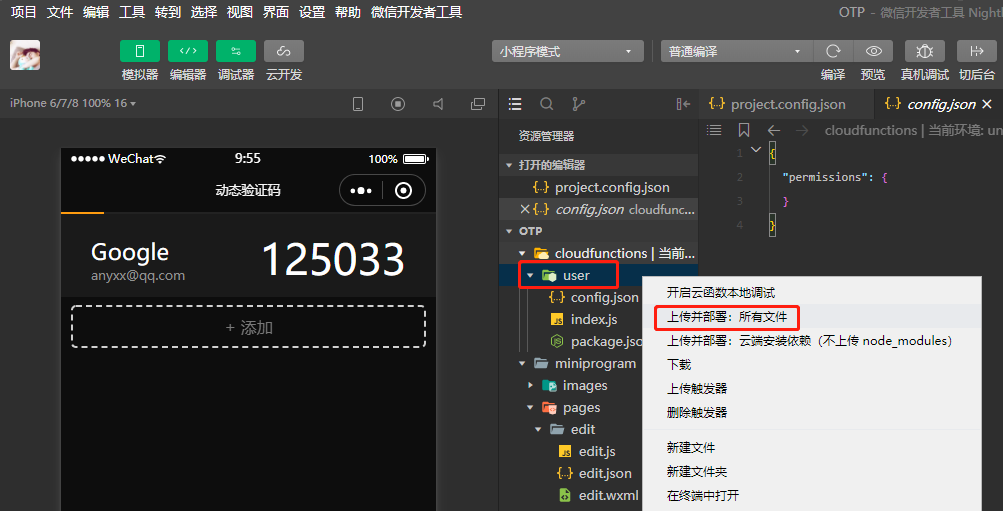Viewport: 1003px width, 511px height.
Task: Click the bookmark icon in breadcrumb bar
Action: pyautogui.click(x=744, y=130)
